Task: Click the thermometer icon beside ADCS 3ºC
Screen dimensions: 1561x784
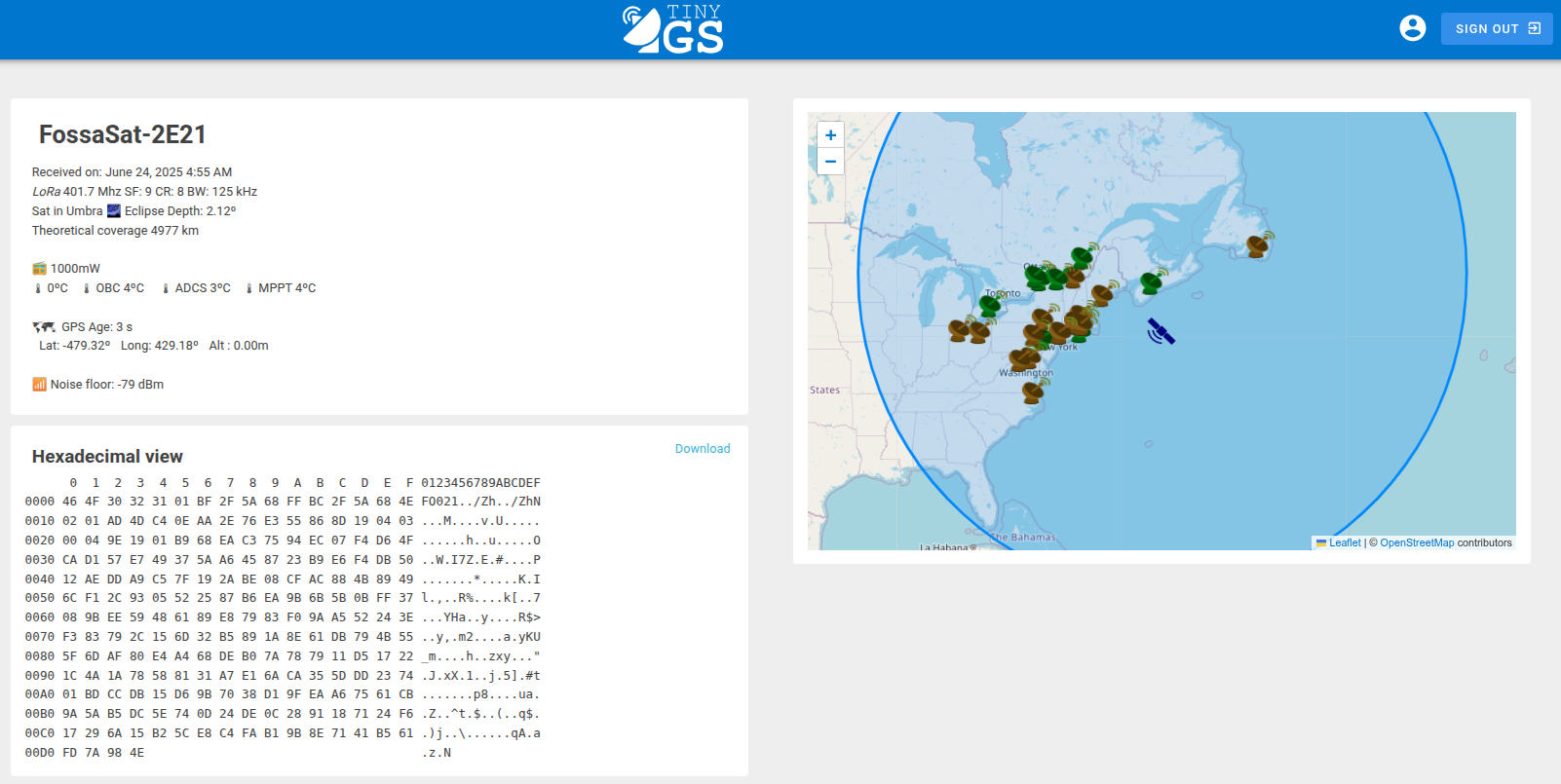Action: [166, 288]
